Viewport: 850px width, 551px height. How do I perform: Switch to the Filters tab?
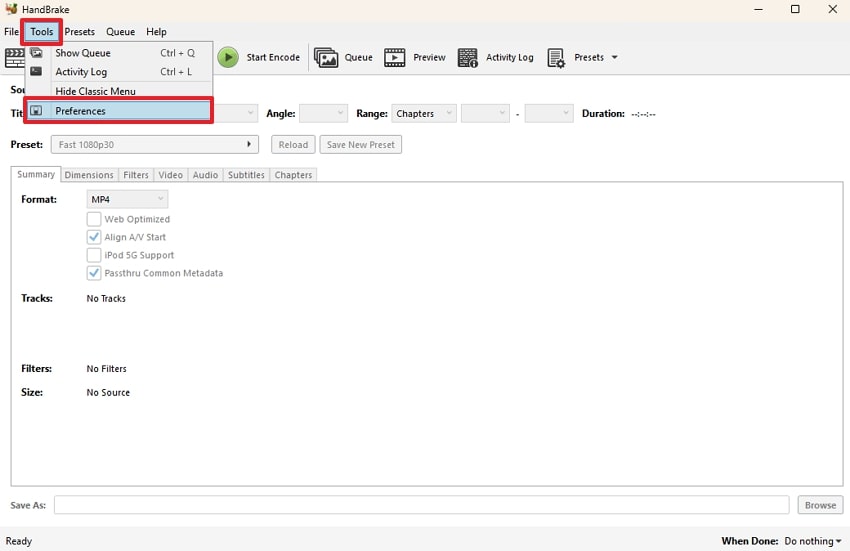coord(136,175)
